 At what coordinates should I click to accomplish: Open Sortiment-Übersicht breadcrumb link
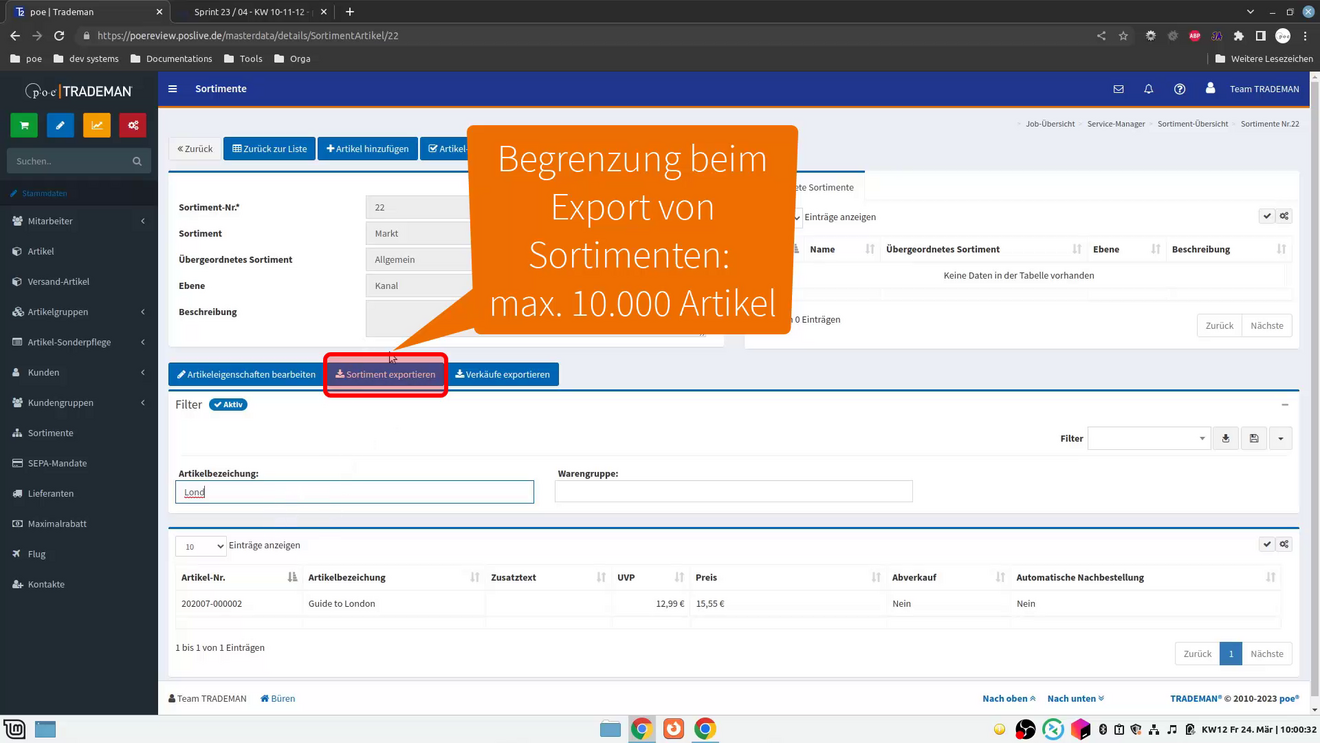pyautogui.click(x=1193, y=124)
